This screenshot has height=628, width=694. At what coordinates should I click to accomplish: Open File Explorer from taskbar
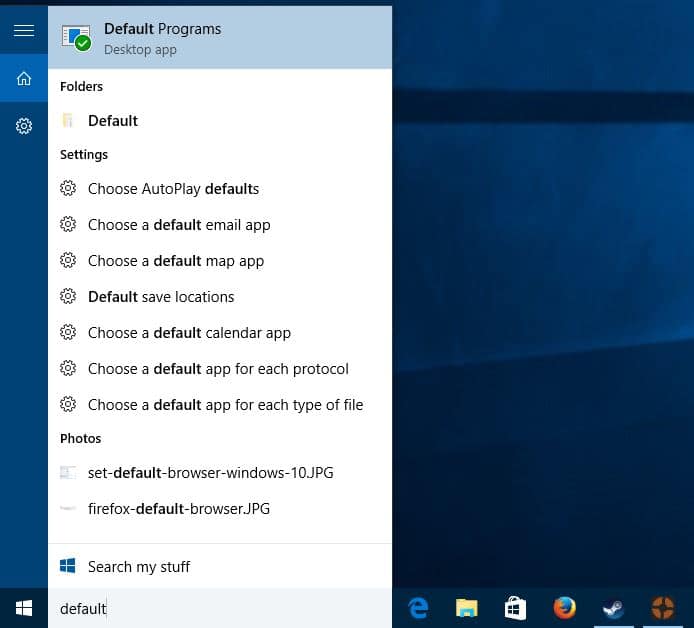point(466,608)
